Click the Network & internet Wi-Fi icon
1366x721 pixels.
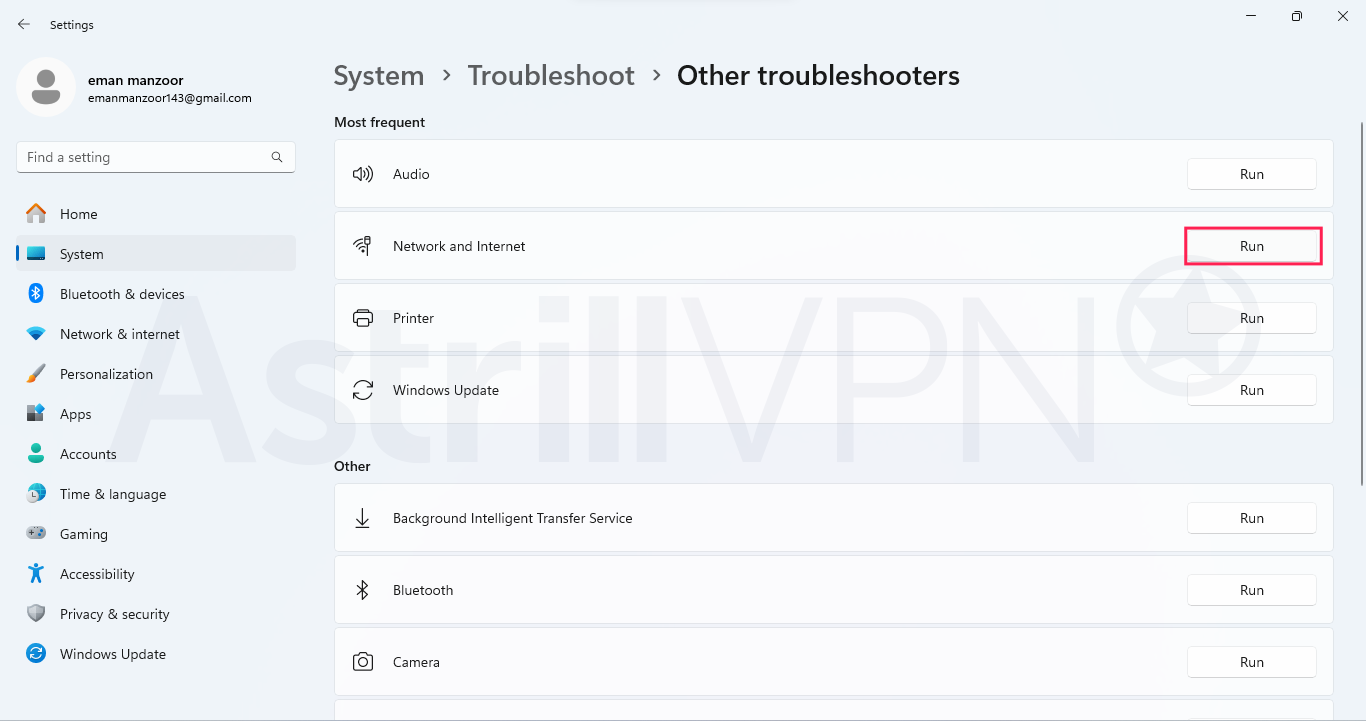click(x=36, y=334)
